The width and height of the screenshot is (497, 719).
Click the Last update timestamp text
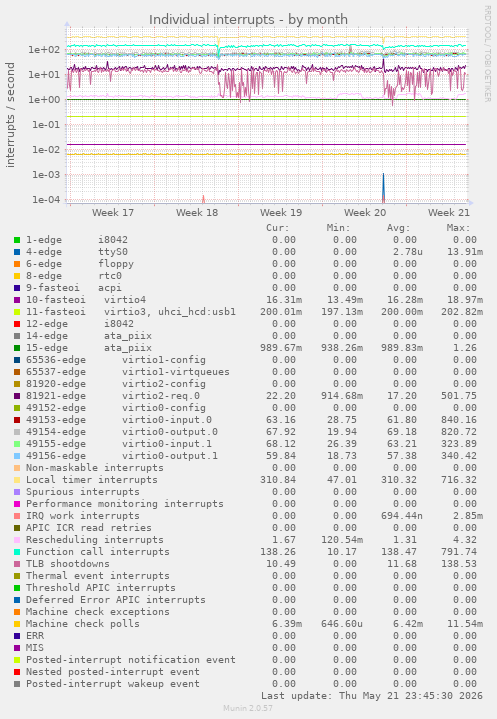point(372,696)
